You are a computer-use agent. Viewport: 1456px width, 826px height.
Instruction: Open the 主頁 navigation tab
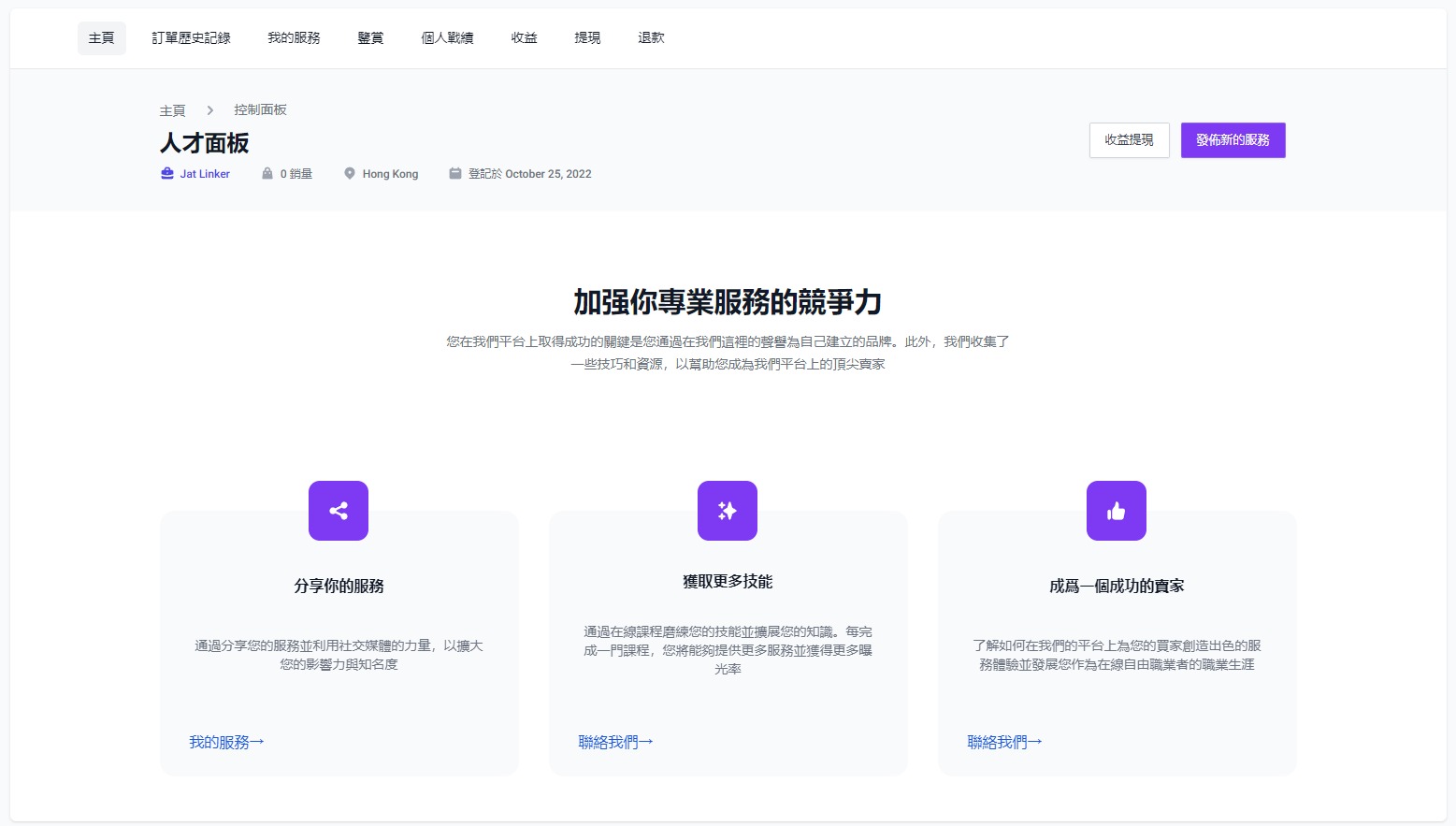tap(101, 38)
